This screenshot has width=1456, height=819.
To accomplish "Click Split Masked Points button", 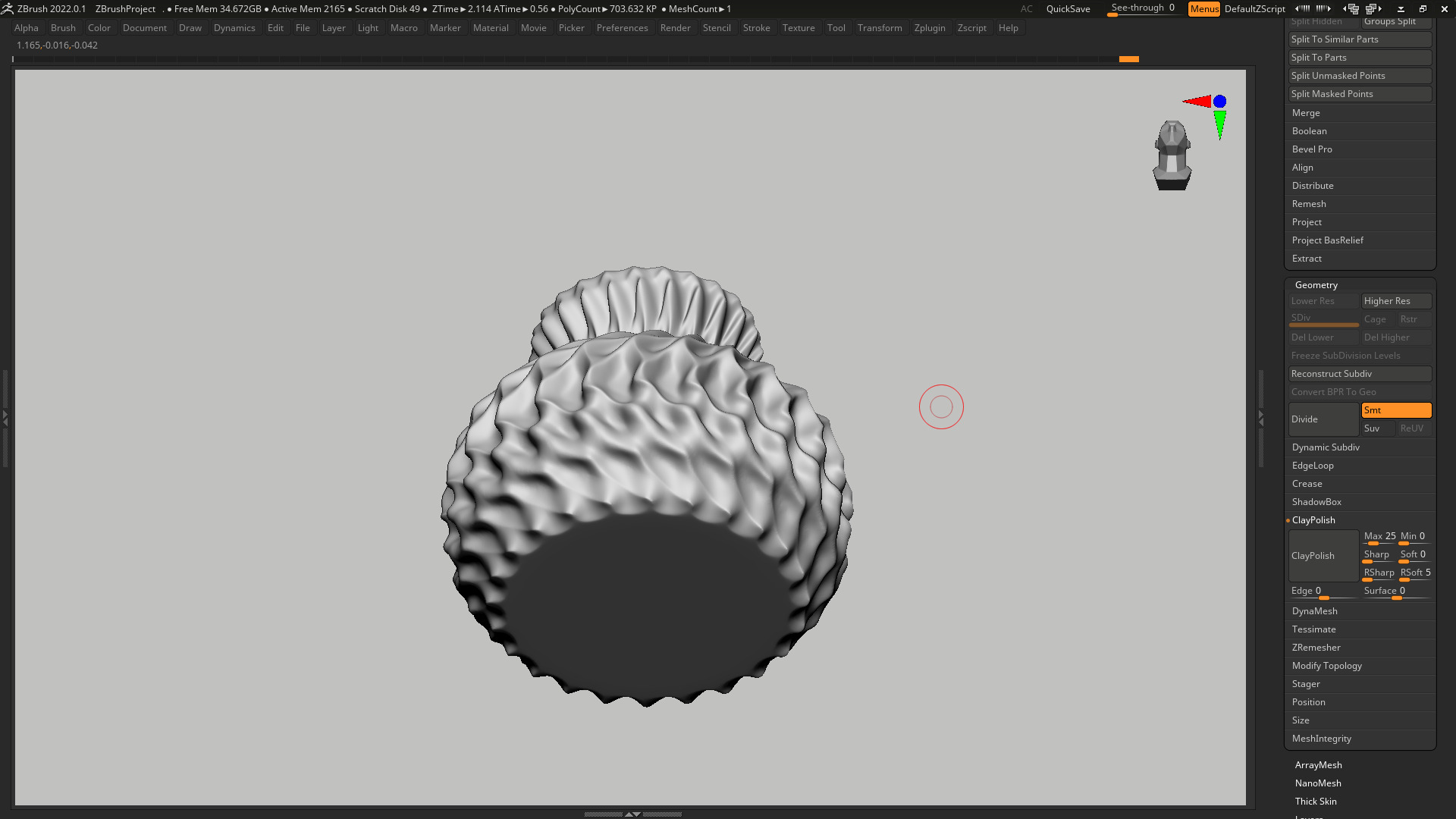I will pos(1360,94).
